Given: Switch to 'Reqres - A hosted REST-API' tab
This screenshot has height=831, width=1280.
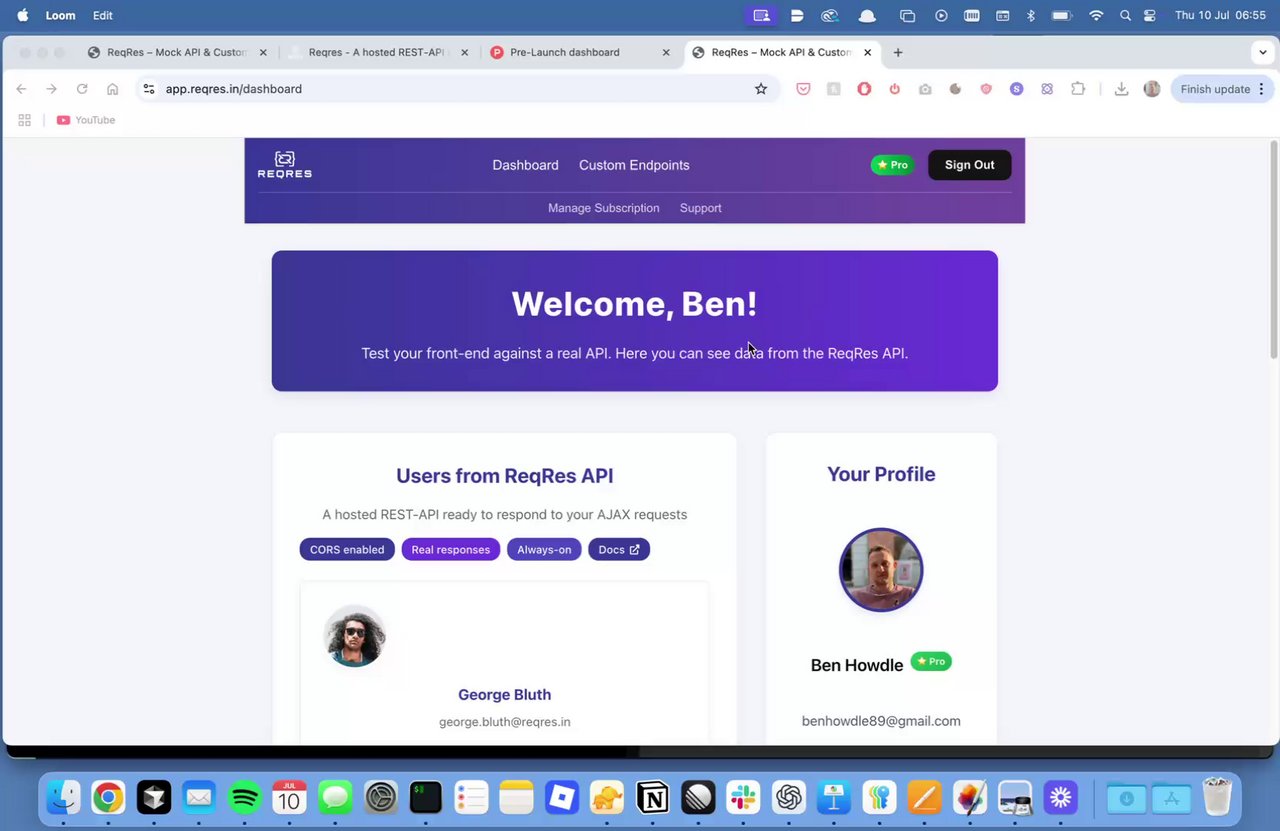Looking at the screenshot, I should point(375,52).
